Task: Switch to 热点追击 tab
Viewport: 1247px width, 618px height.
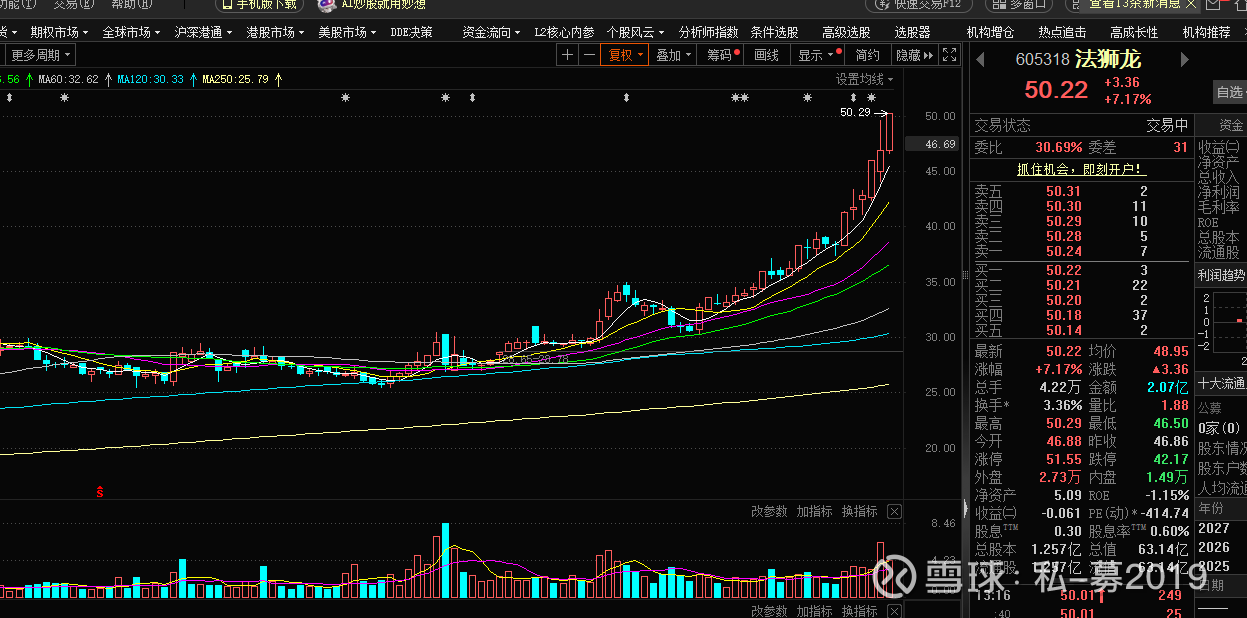Action: tap(1062, 32)
